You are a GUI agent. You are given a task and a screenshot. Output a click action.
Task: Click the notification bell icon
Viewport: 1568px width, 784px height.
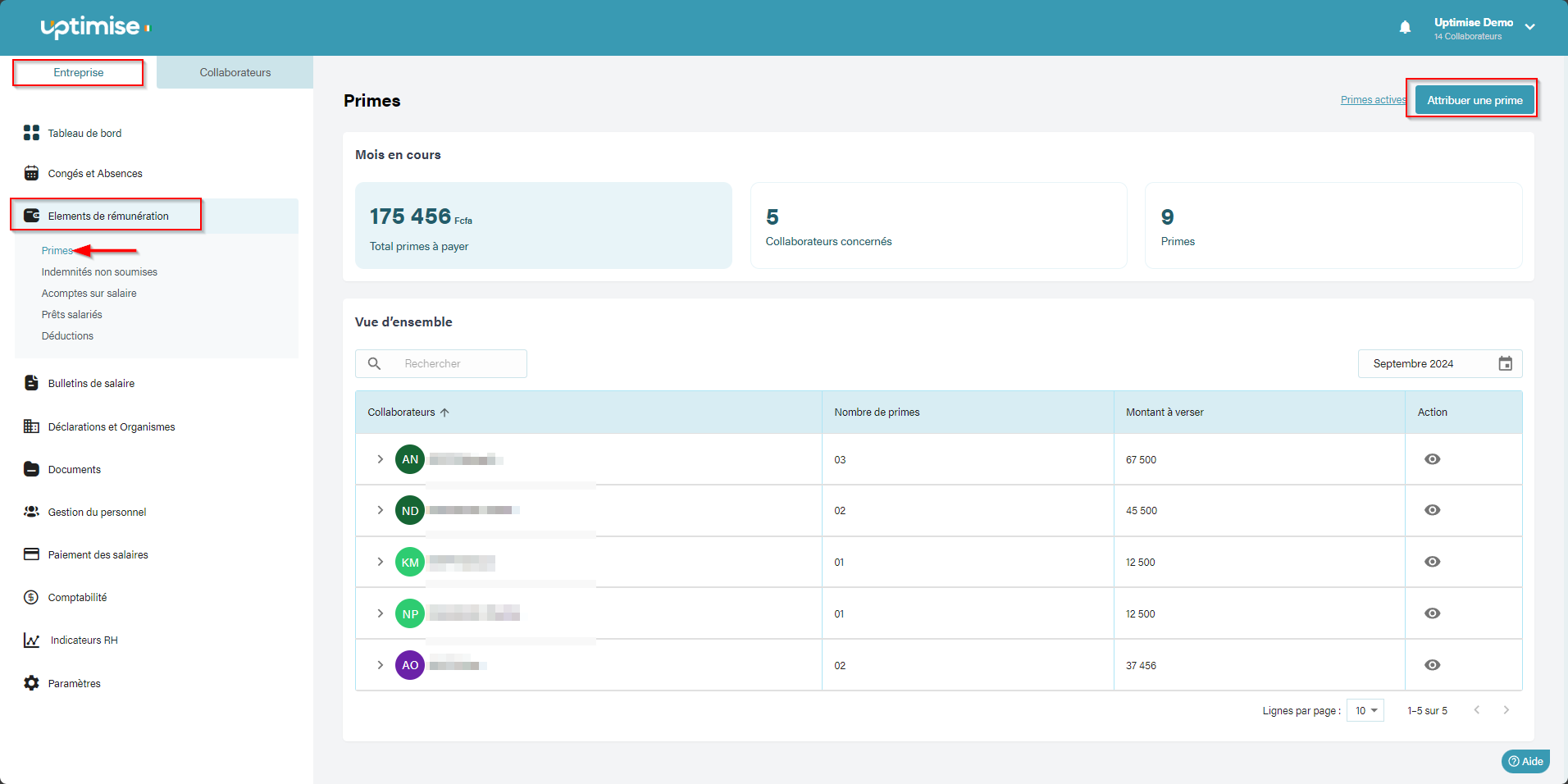point(1405,28)
